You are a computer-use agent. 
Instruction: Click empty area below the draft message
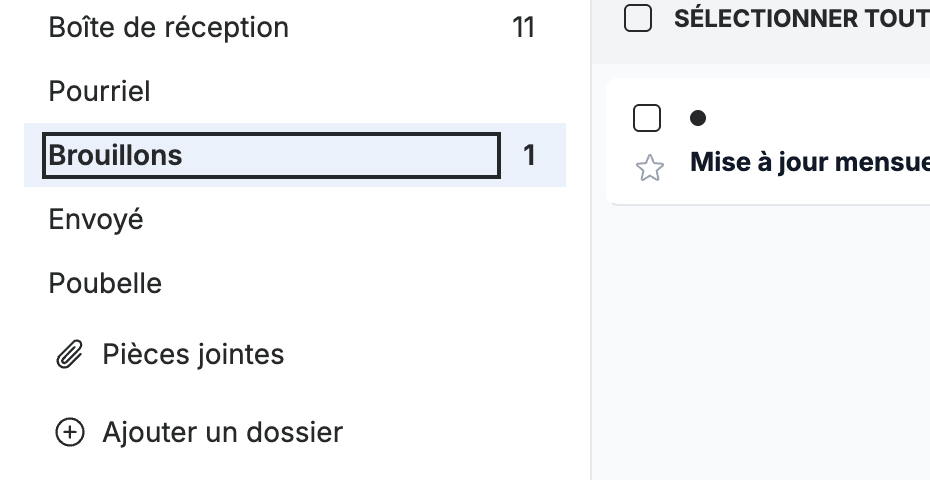765,338
